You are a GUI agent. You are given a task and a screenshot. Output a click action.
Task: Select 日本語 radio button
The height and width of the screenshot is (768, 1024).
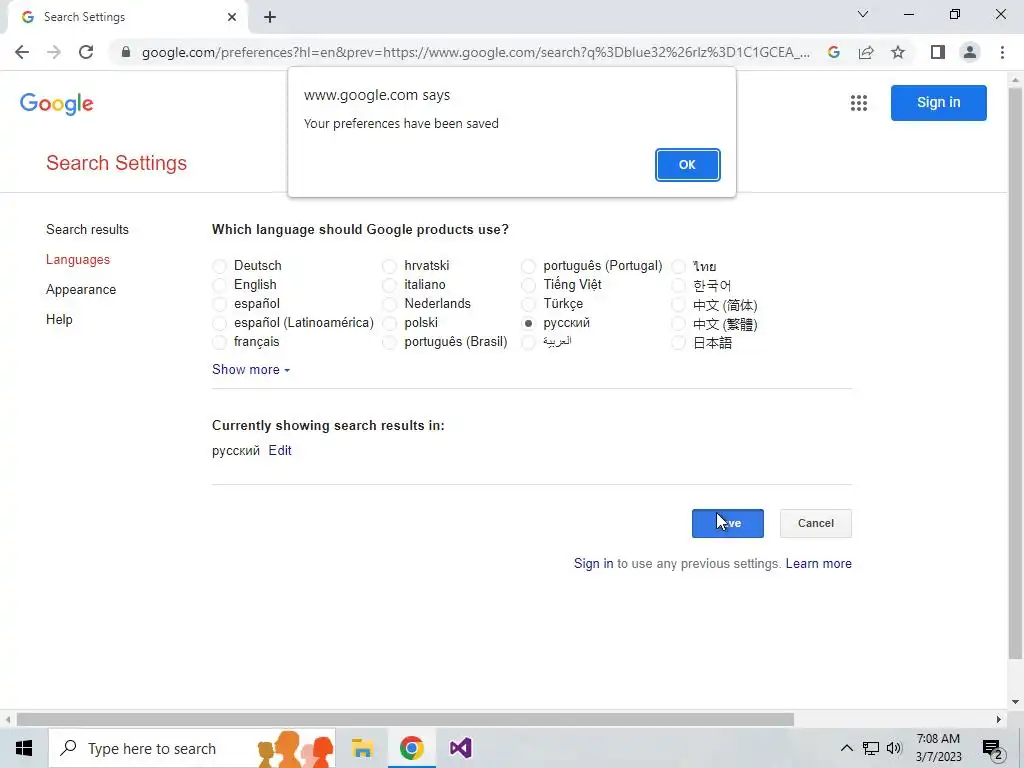pyautogui.click(x=679, y=342)
